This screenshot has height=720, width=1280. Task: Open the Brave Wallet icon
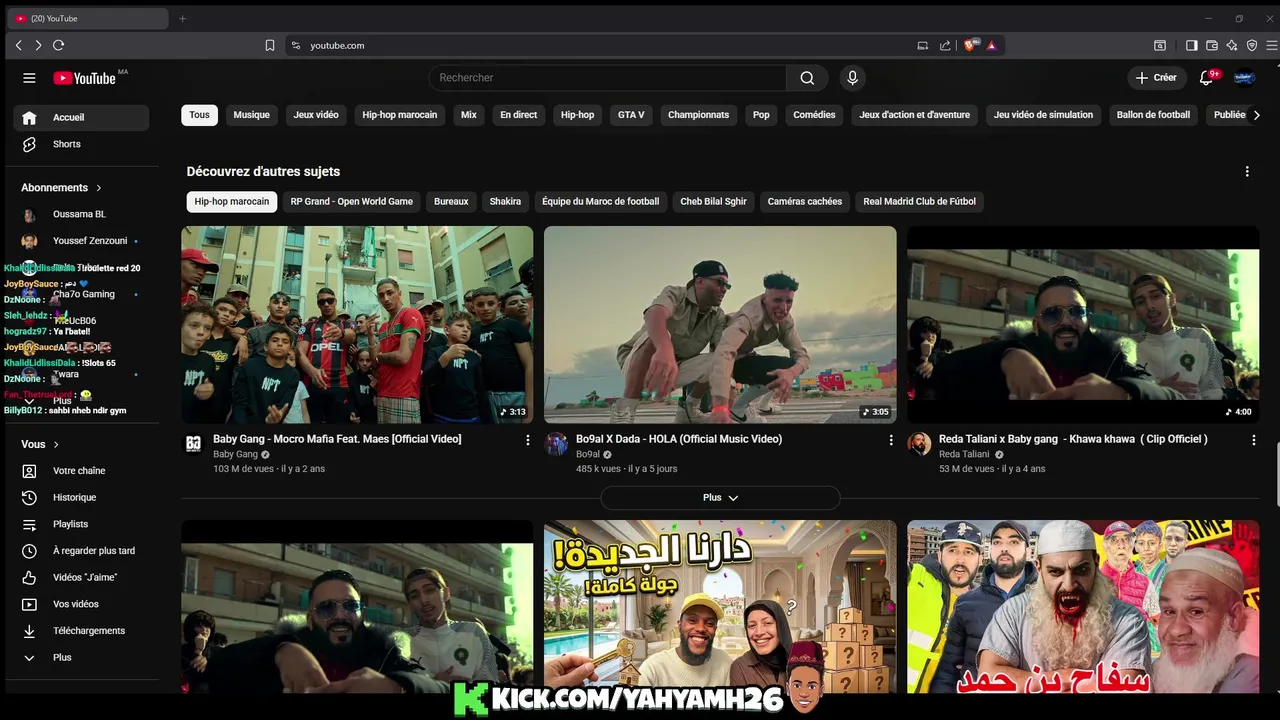1212,45
